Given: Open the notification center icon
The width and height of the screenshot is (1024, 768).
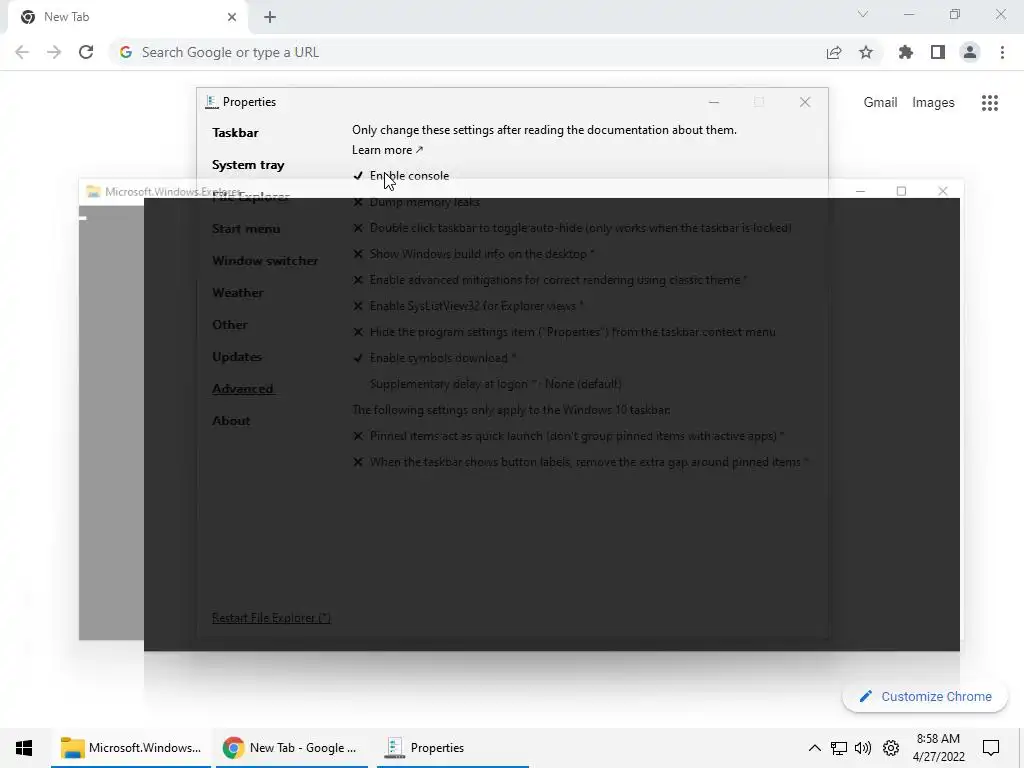Looking at the screenshot, I should click(991, 748).
